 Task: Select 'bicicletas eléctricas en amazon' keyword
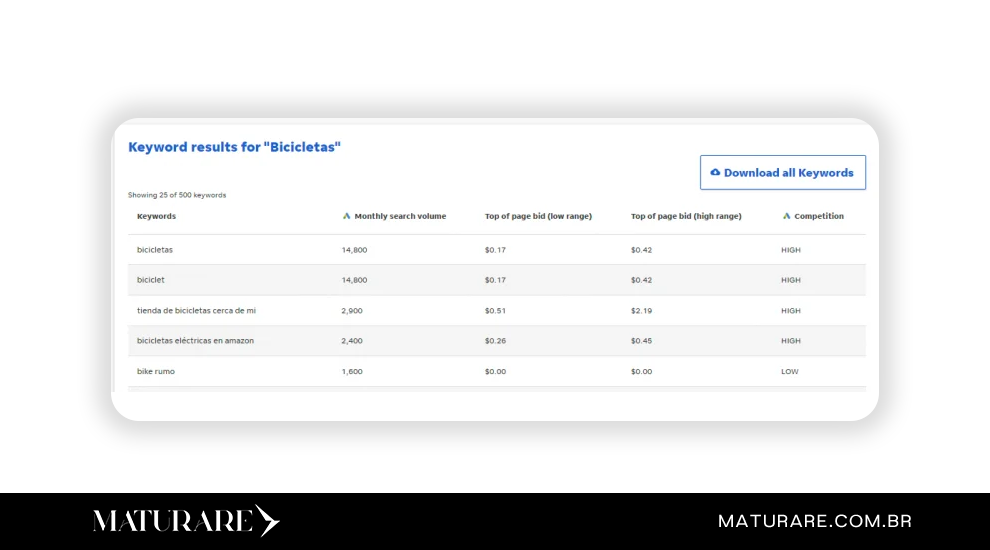(x=195, y=341)
